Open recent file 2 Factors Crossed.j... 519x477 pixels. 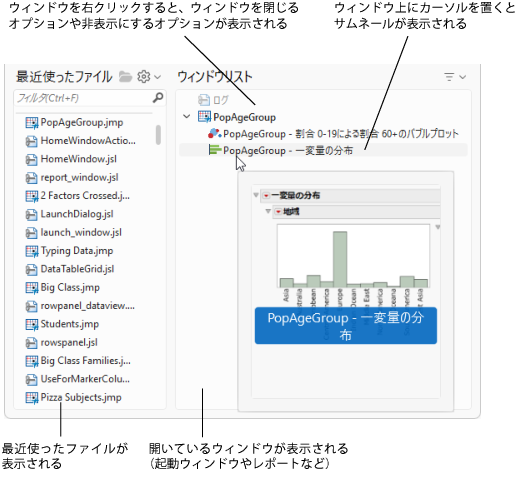85,196
